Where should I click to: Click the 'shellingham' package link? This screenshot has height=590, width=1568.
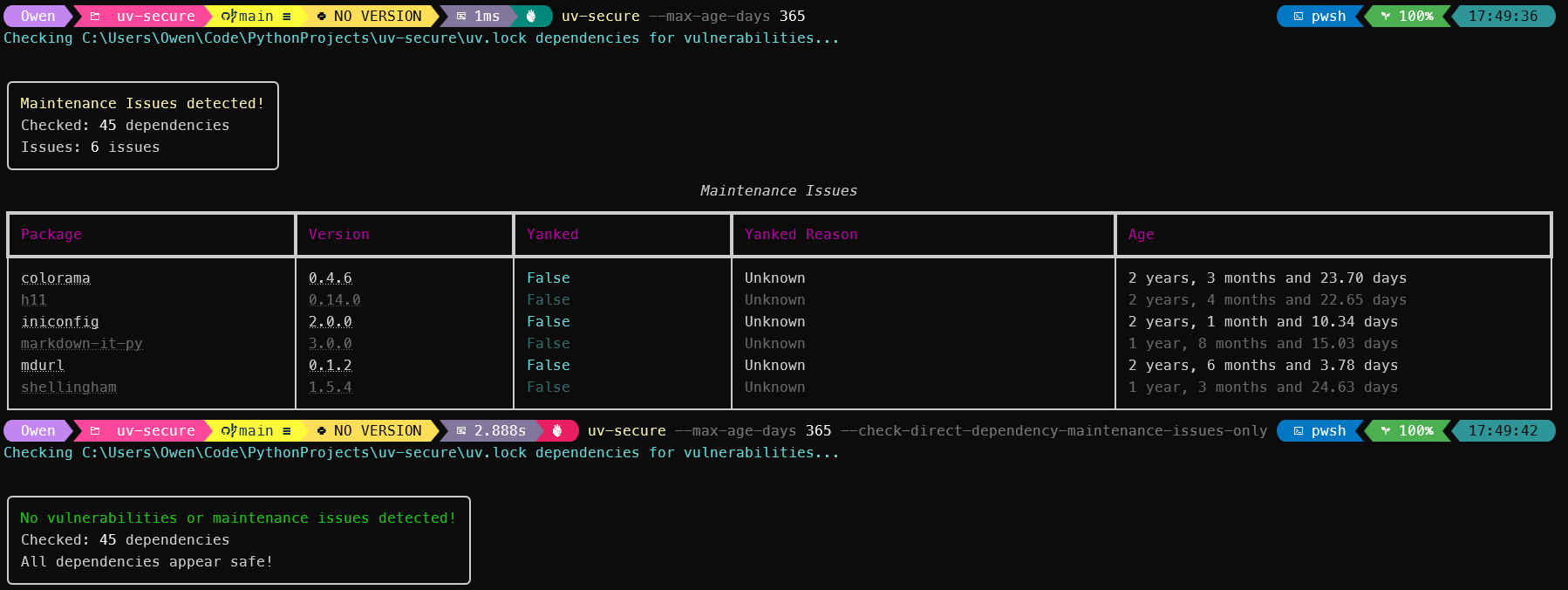(69, 388)
